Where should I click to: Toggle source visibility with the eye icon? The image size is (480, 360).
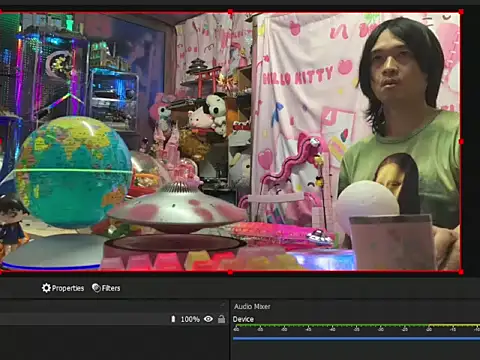point(208,319)
